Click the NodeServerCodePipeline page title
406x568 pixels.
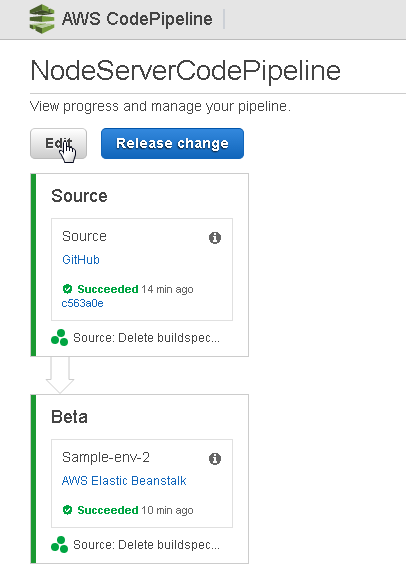185,71
